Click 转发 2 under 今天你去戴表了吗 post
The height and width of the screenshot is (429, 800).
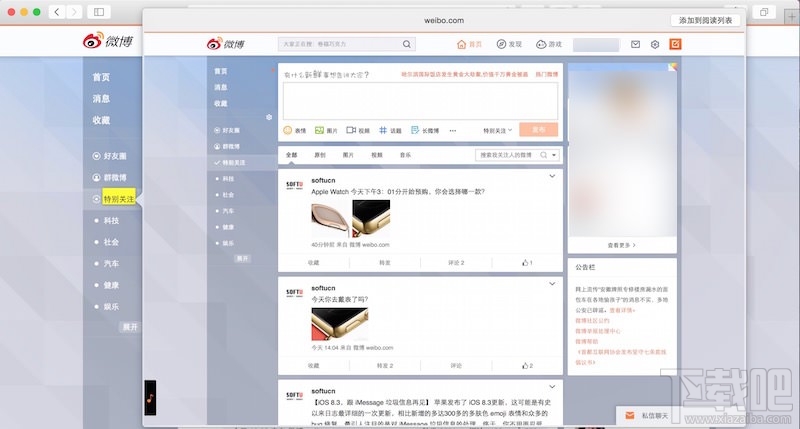point(385,366)
